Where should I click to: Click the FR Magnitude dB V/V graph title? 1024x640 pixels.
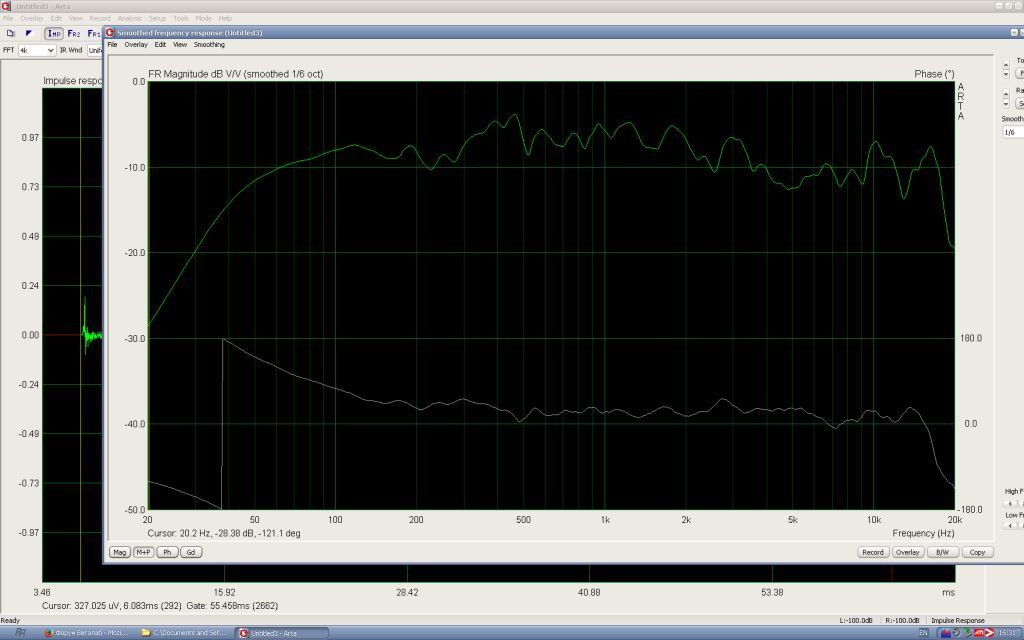pyautogui.click(x=236, y=74)
